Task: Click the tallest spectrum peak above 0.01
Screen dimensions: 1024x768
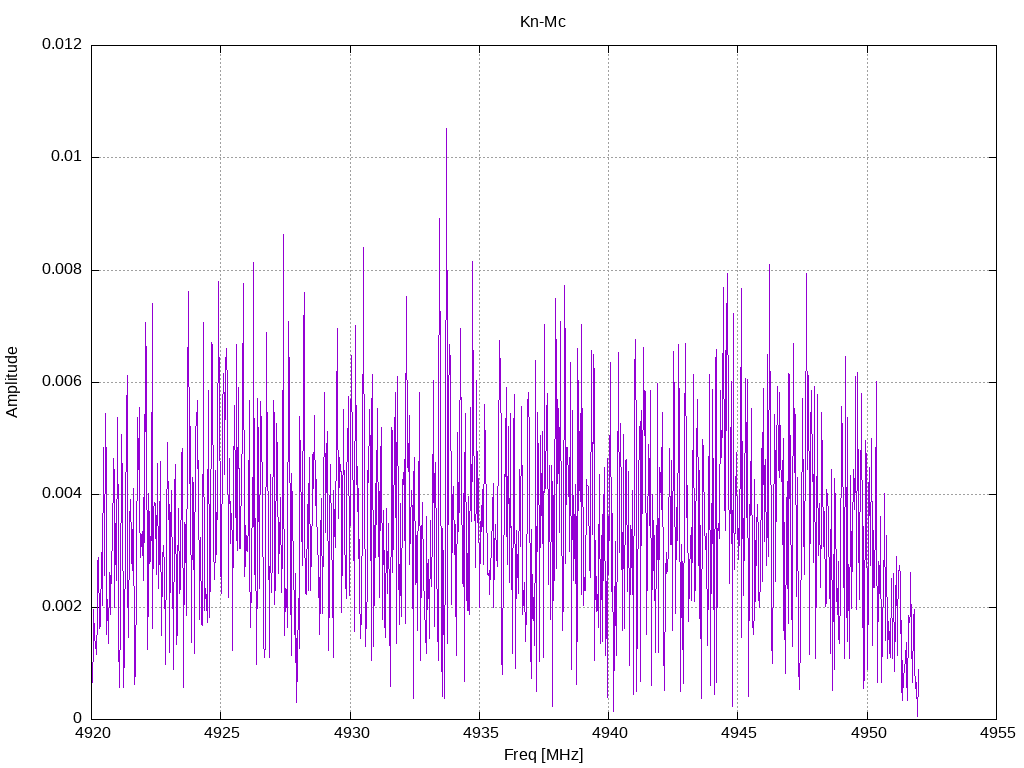Action: 447,131
